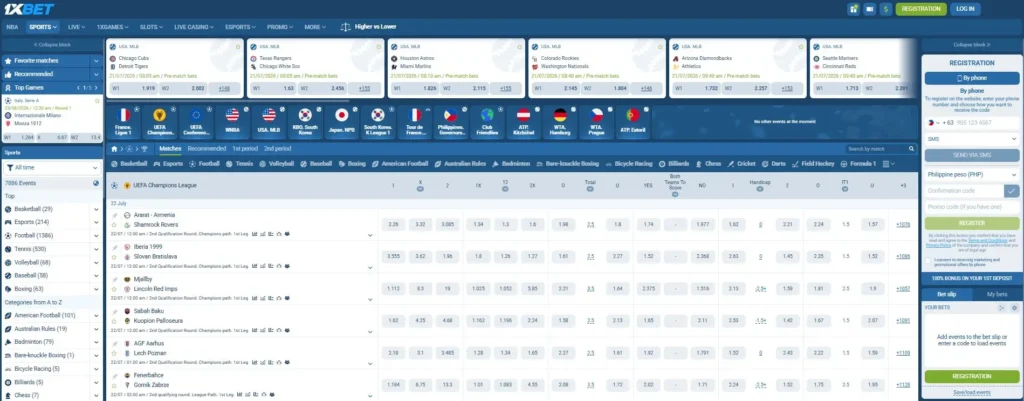
Task: Favorite the Chicago Cubs vs Detroit Tigers card
Action: (238, 47)
